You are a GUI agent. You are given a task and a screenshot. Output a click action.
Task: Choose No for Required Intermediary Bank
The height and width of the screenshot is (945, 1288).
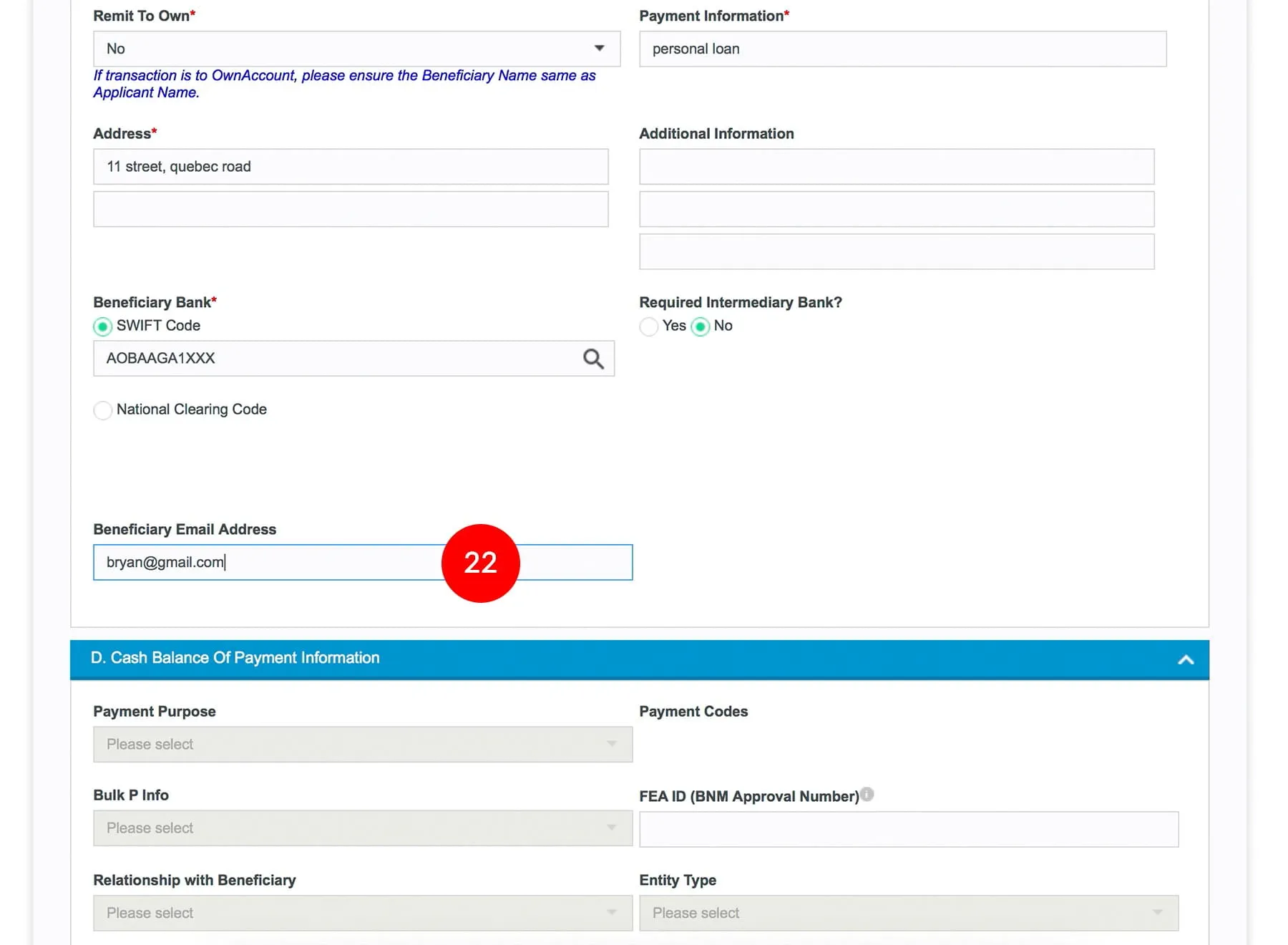[x=701, y=326]
